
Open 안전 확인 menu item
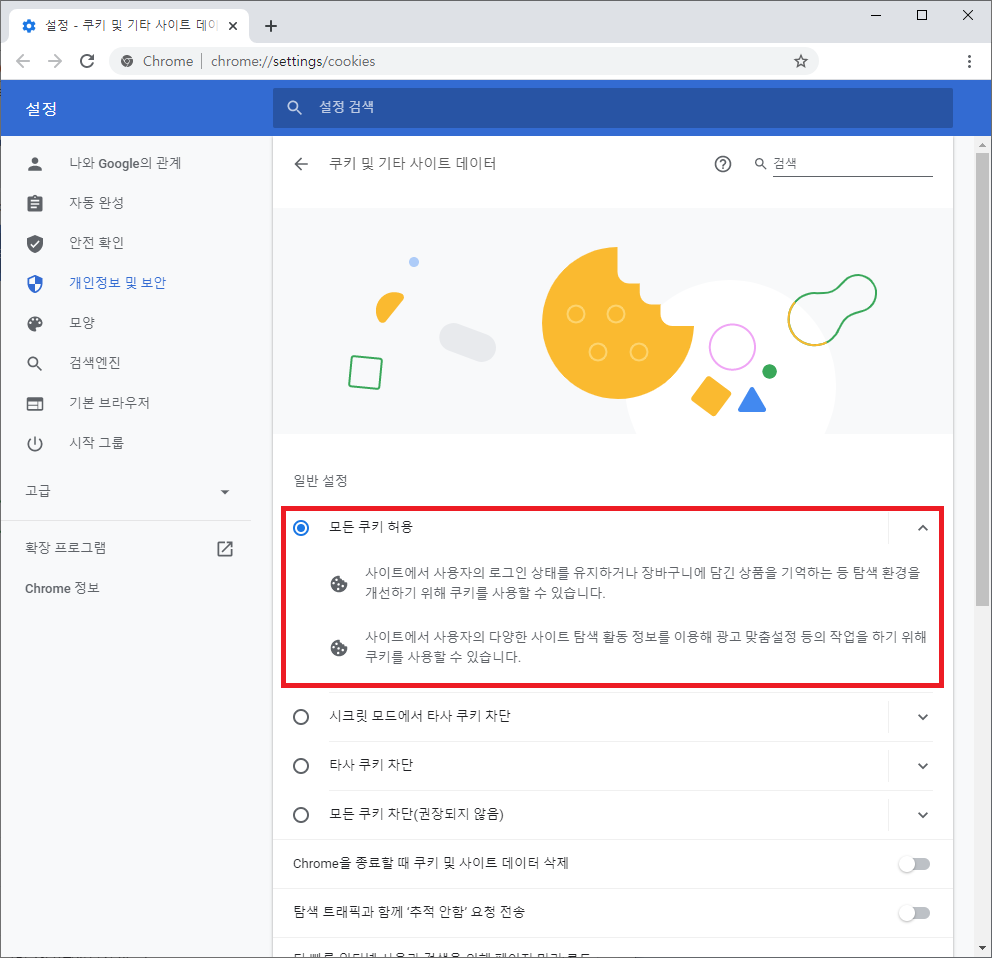point(96,243)
